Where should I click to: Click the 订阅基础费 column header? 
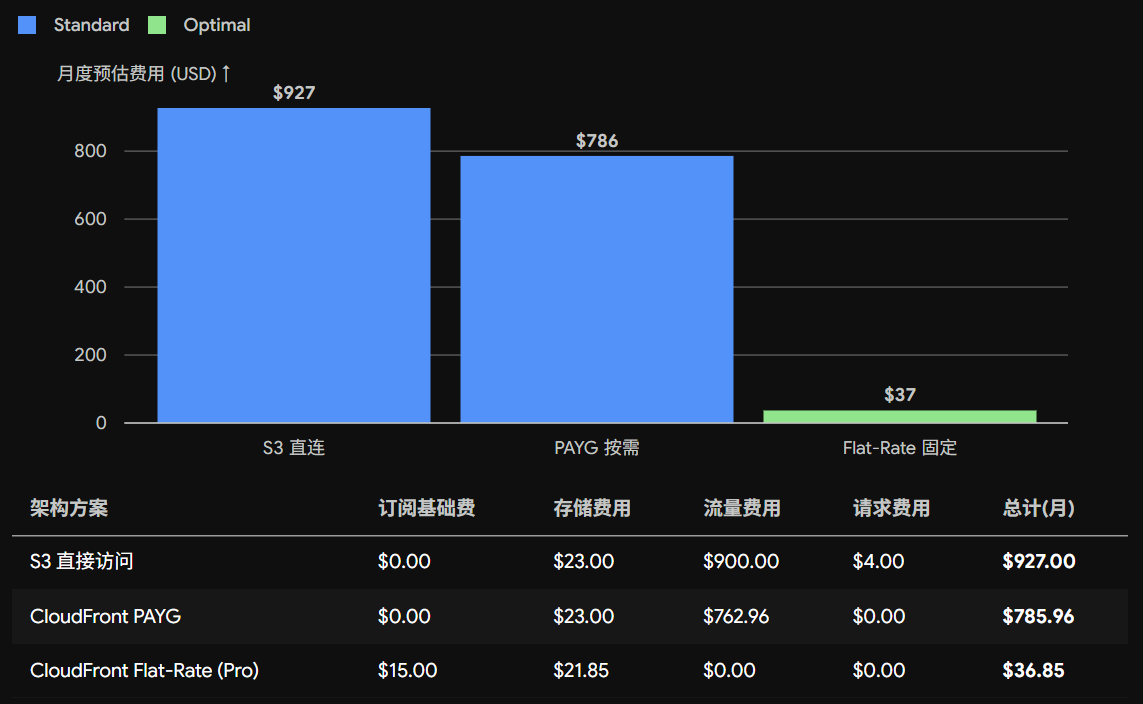[x=426, y=508]
